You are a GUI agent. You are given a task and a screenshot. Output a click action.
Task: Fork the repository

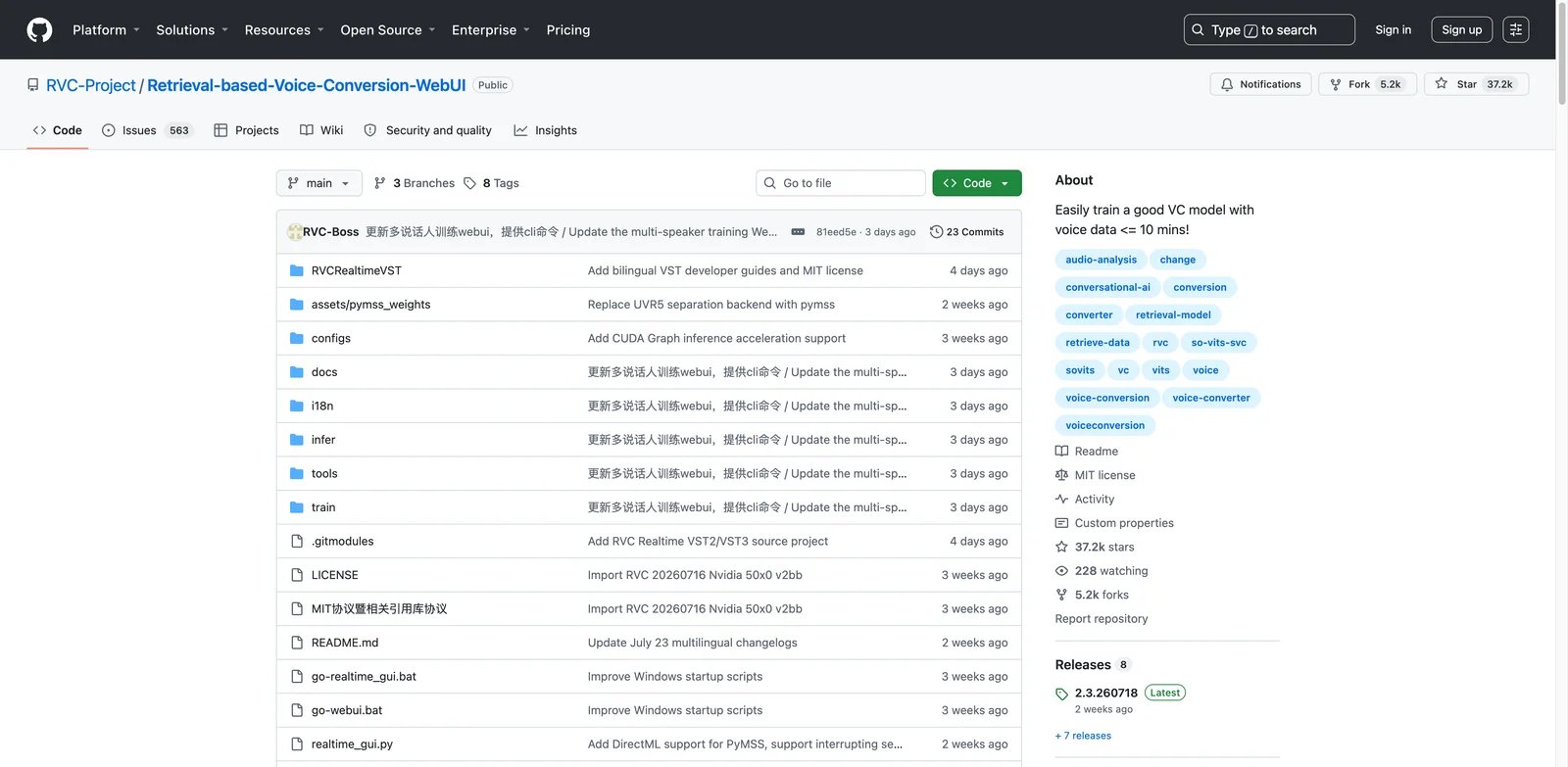pos(1367,84)
